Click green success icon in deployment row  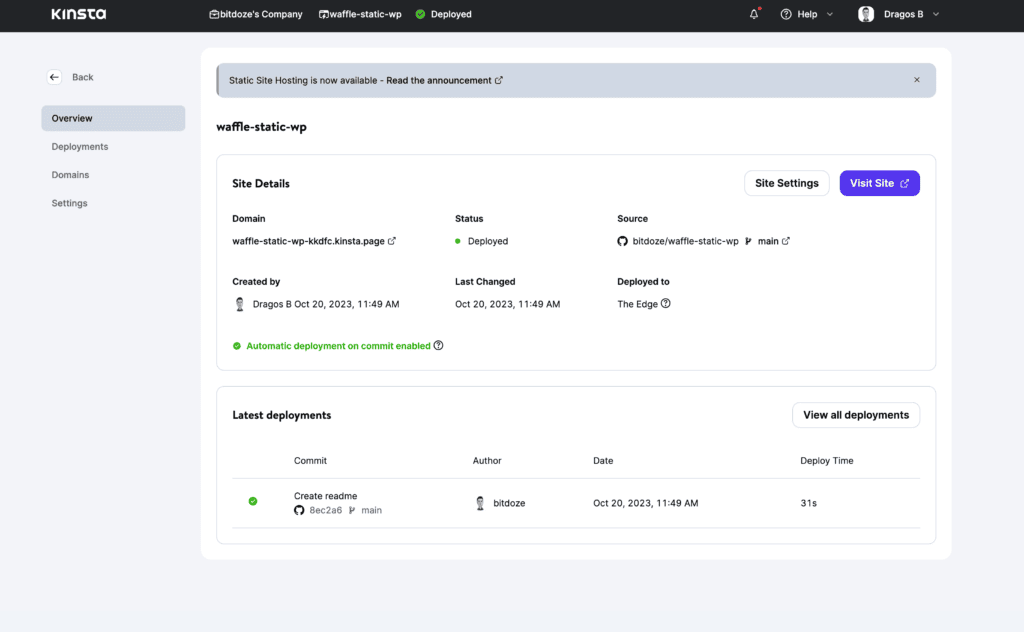[253, 501]
